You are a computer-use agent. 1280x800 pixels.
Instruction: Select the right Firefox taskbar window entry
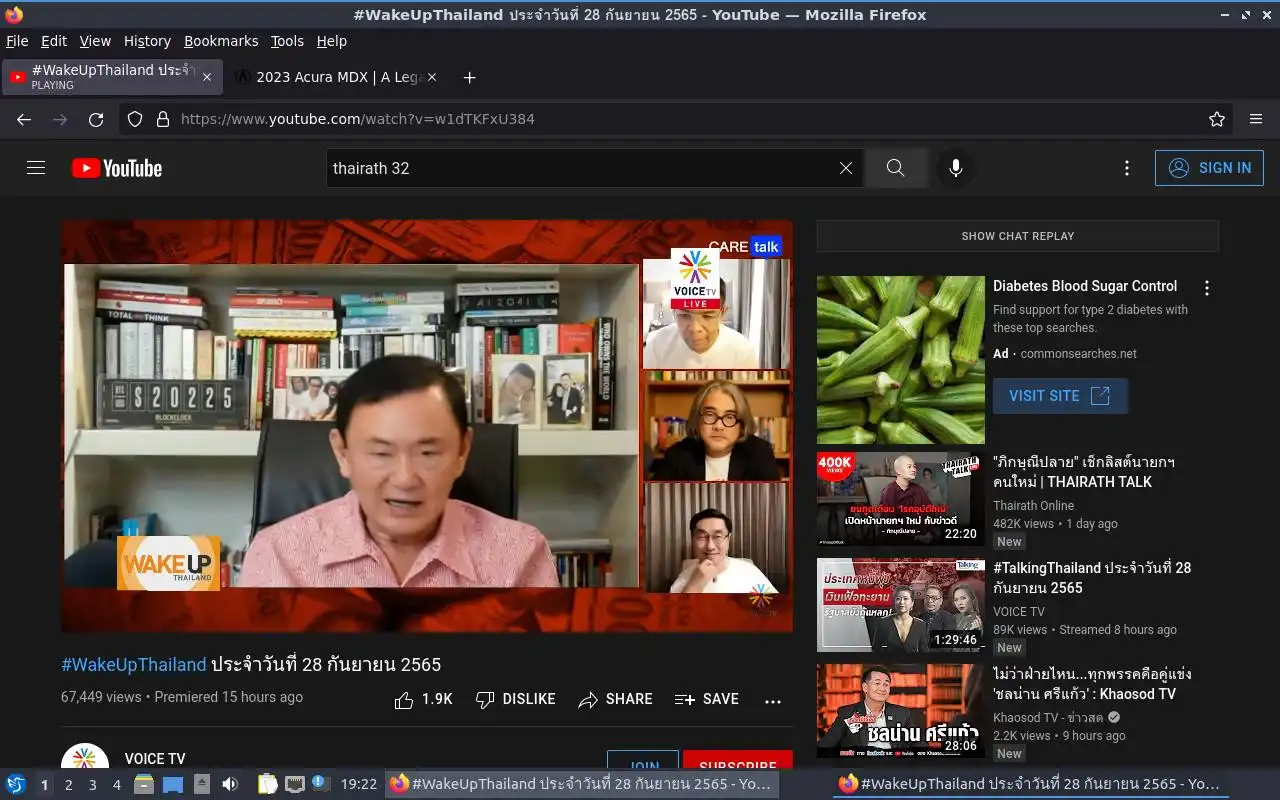(x=1032, y=784)
